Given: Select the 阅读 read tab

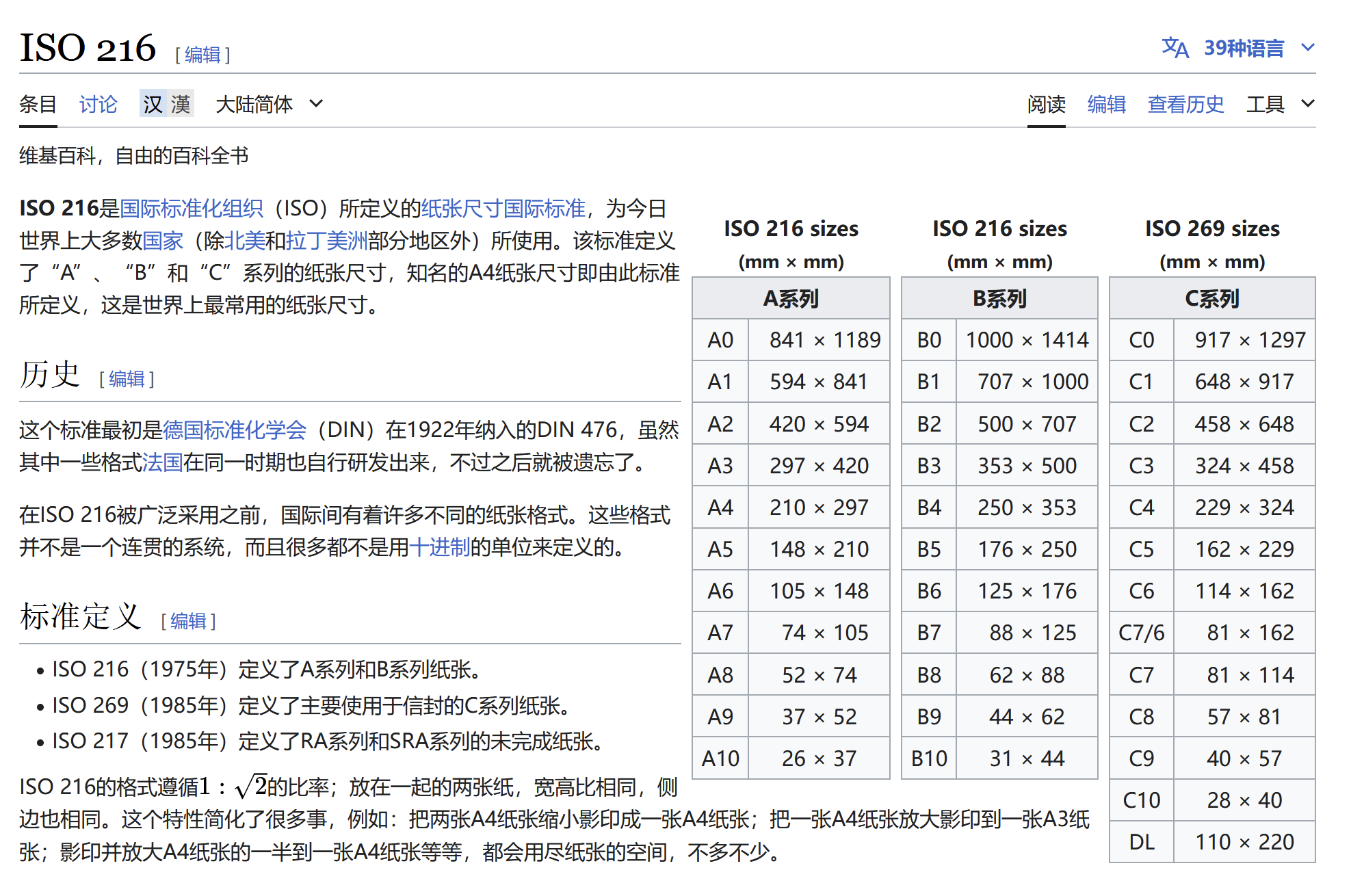Looking at the screenshot, I should [x=1046, y=104].
